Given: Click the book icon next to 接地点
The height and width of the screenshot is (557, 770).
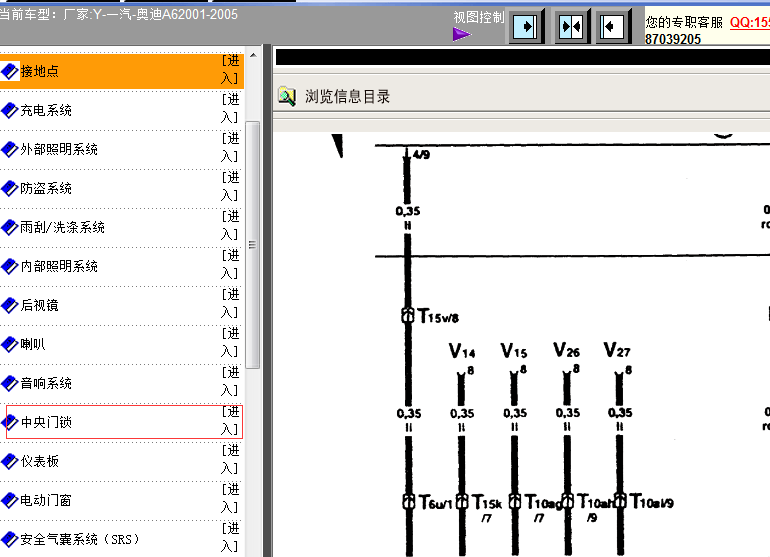Looking at the screenshot, I should tap(10, 71).
